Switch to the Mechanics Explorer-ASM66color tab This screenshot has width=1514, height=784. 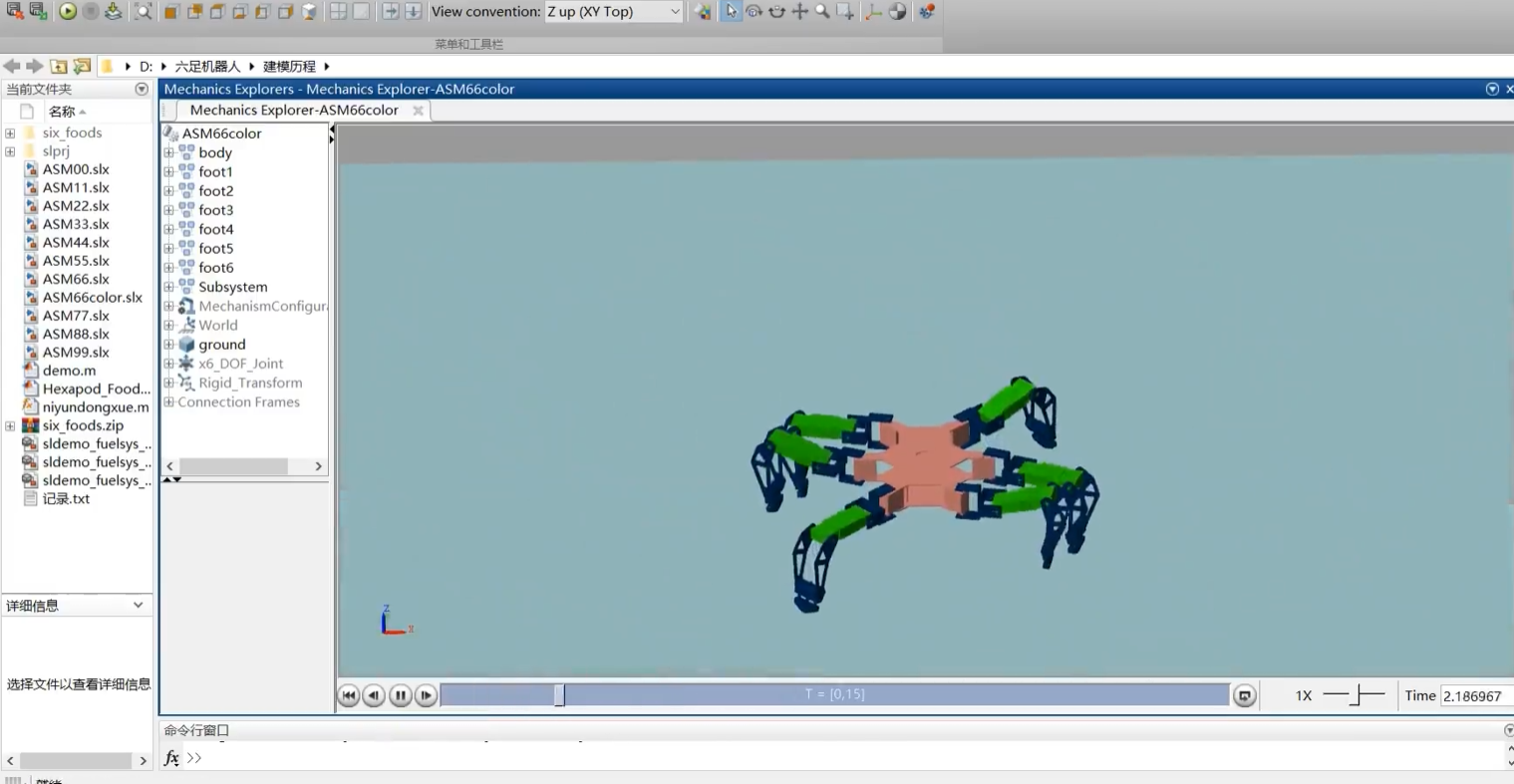coord(294,111)
